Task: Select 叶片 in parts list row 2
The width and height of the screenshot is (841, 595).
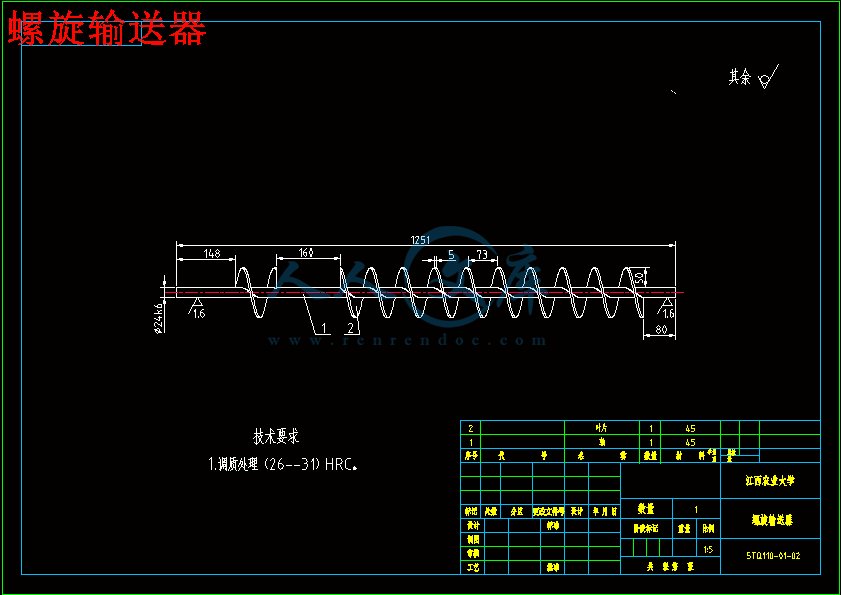Action: (601, 428)
